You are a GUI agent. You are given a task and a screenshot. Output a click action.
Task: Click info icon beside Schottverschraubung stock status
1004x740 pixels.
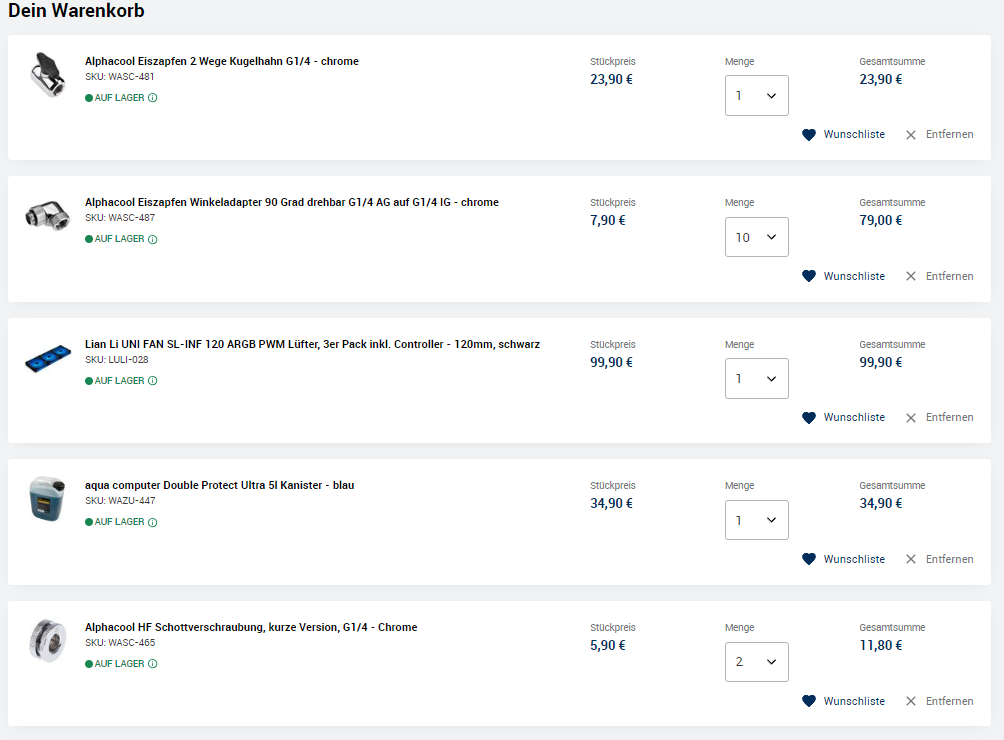click(153, 664)
